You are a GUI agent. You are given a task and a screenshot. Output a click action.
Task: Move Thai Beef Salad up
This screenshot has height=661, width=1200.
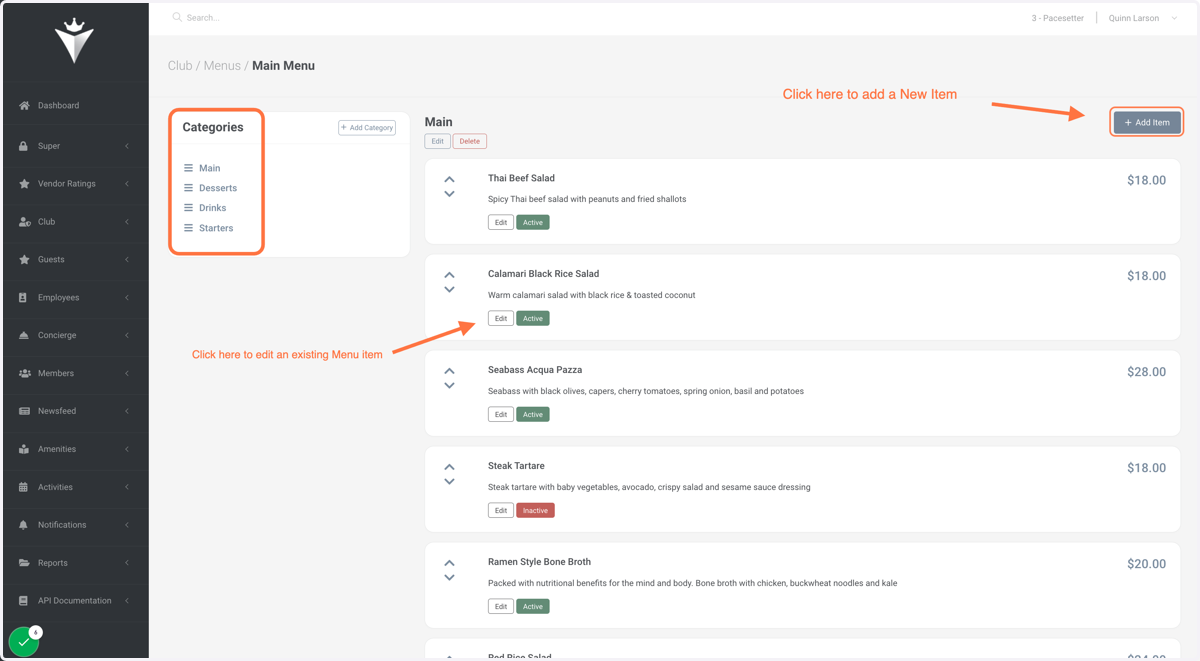[x=449, y=179]
